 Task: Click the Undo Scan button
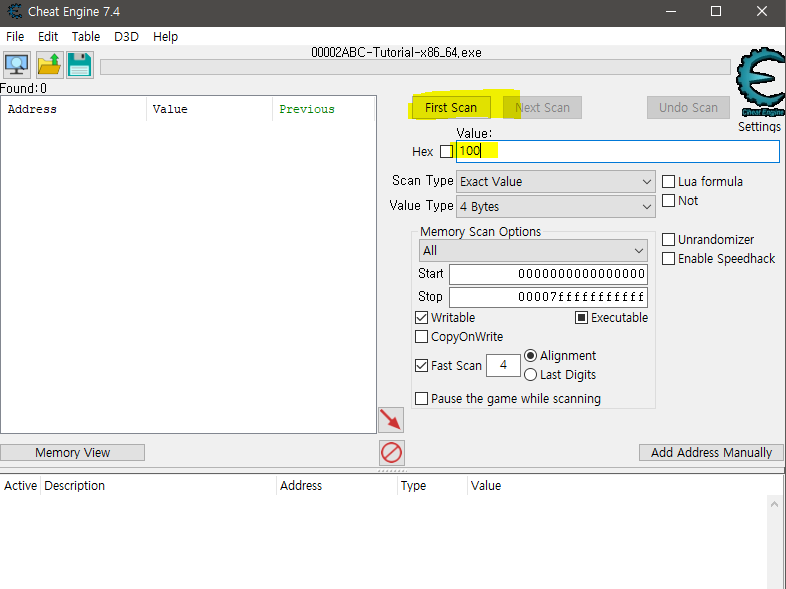tap(688, 108)
